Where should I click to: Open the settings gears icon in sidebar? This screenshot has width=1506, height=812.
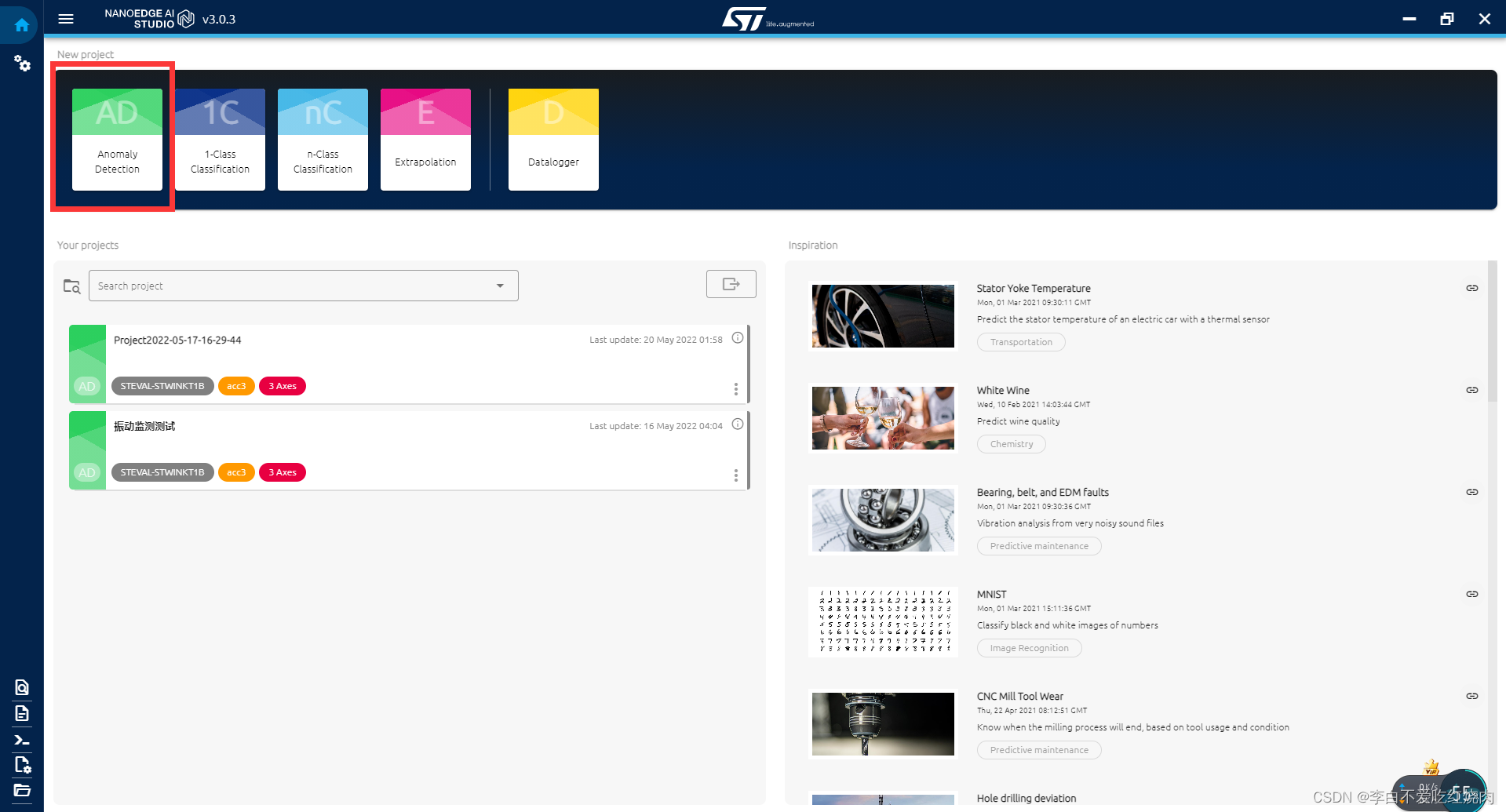point(22,64)
